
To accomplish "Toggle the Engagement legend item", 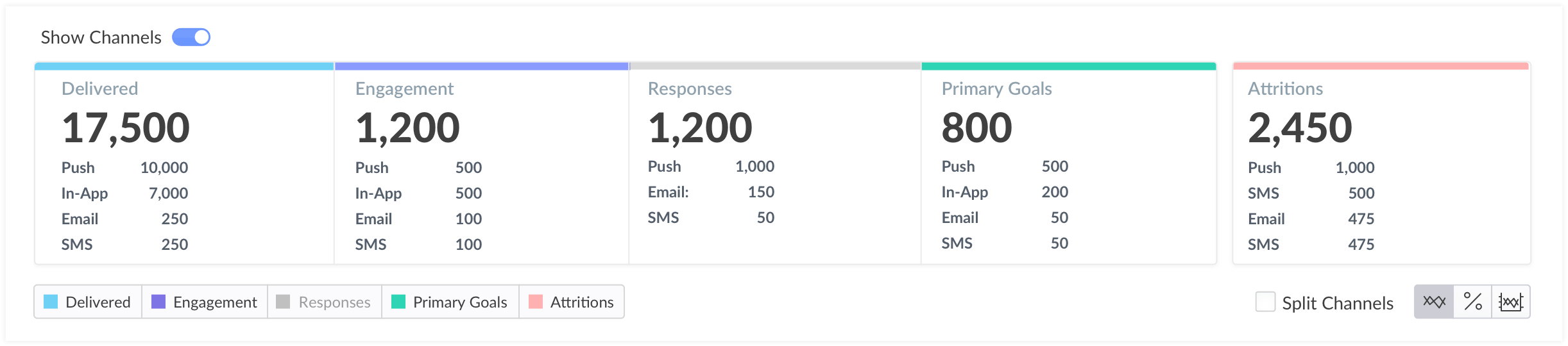I will 205,302.
